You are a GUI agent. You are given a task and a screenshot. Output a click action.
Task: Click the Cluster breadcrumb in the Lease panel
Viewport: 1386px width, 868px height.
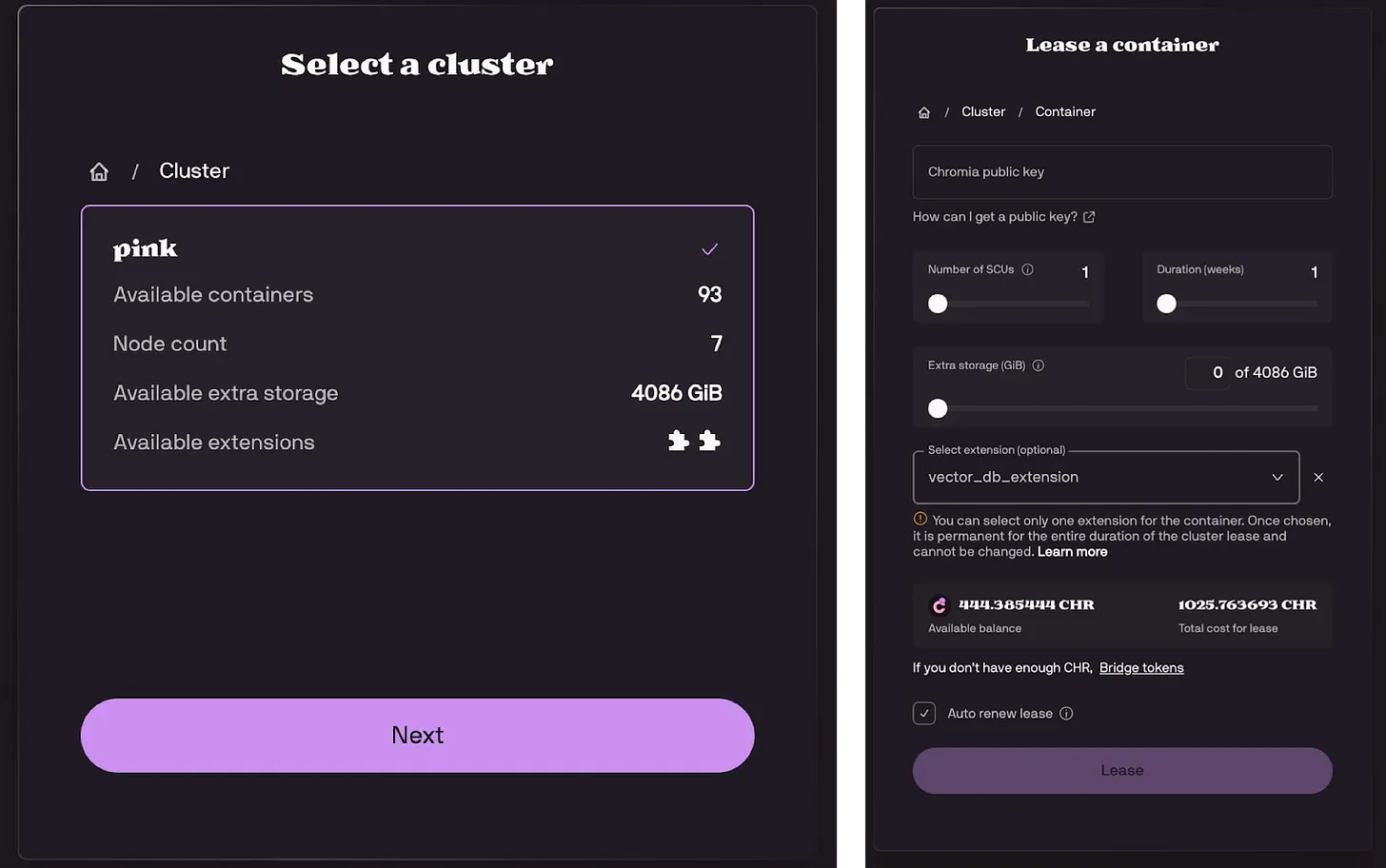983,111
